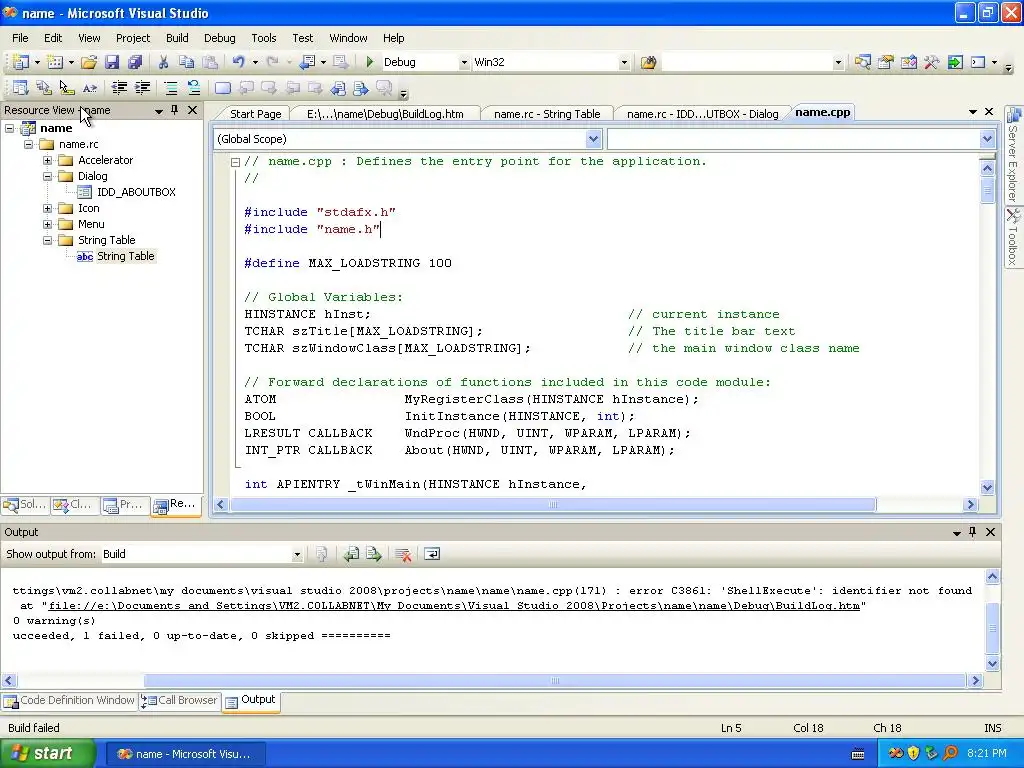This screenshot has width=1024, height=768.
Task: Click the Find in Files binoculars-folder icon
Action: (648, 62)
